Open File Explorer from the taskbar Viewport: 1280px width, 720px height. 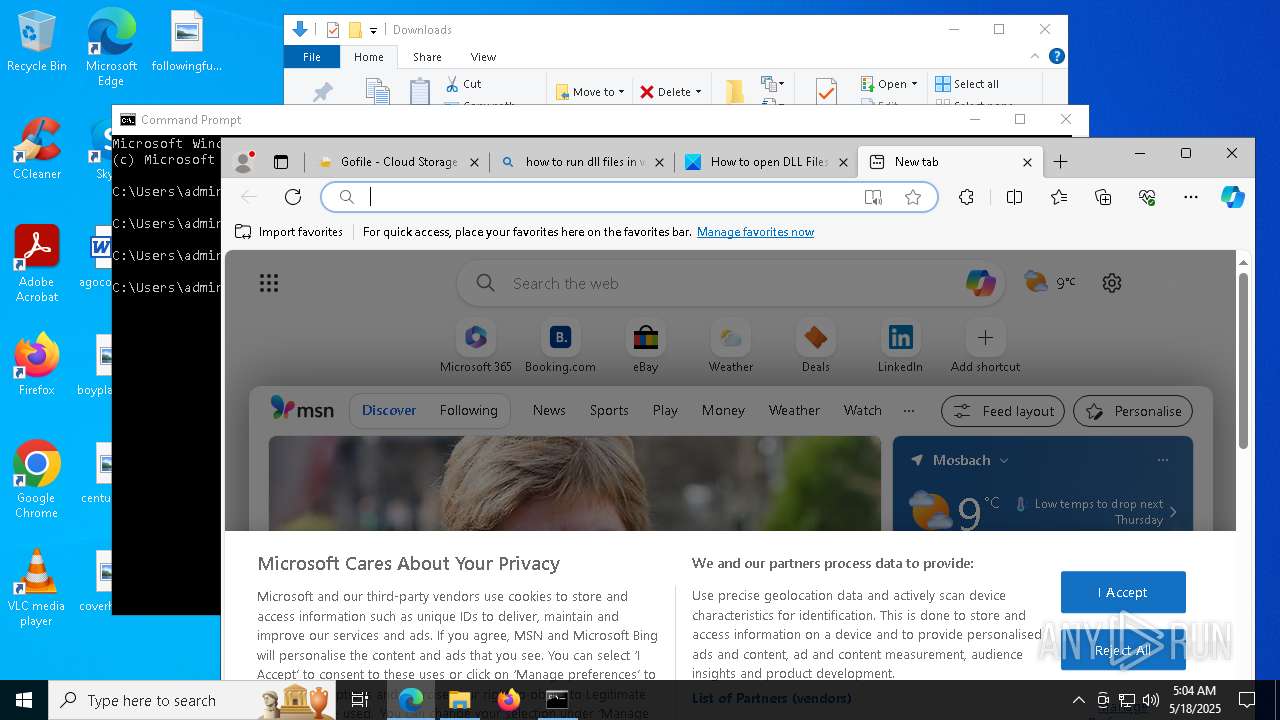[459, 700]
